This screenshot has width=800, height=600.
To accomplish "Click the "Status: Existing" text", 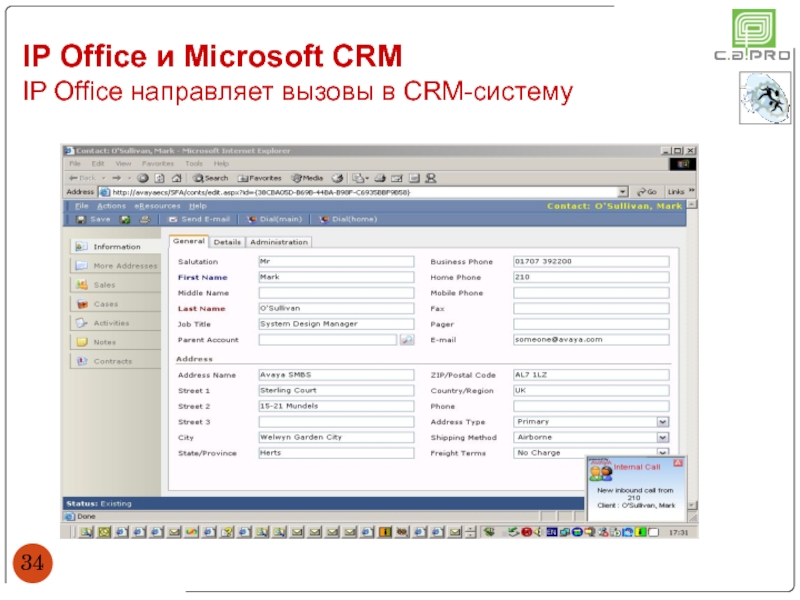I will pyautogui.click(x=98, y=504).
